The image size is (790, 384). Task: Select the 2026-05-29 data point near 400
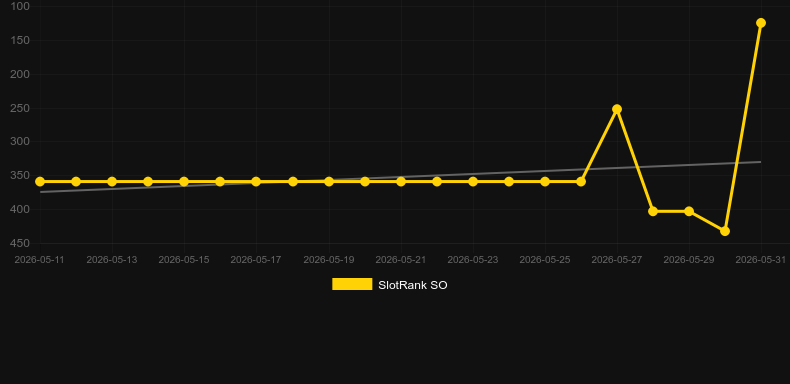pos(689,212)
